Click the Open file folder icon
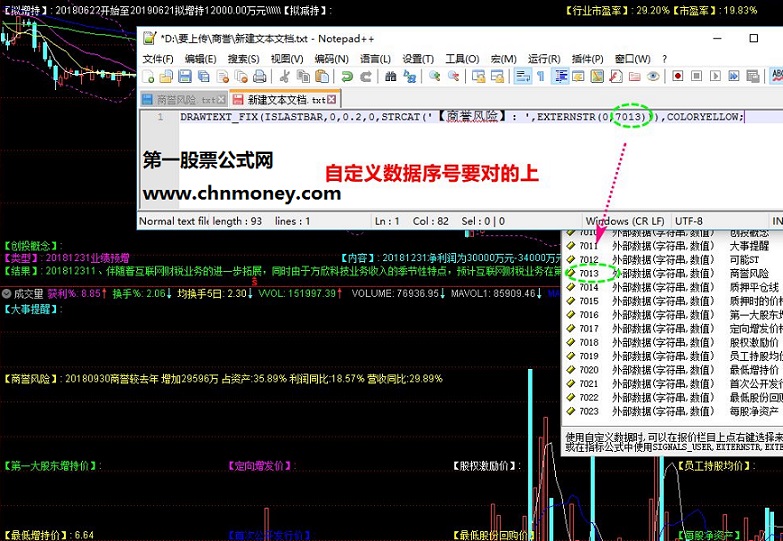 166,76
